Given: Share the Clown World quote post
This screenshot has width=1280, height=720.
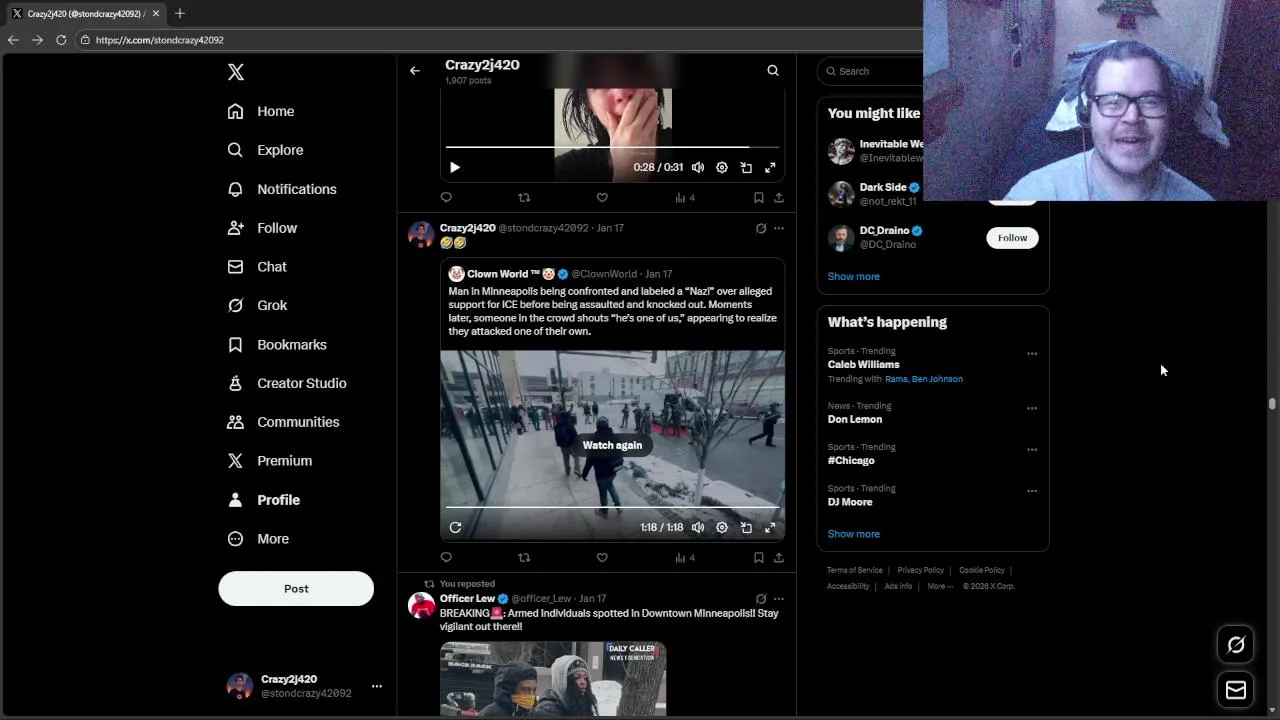Looking at the screenshot, I should point(779,558).
